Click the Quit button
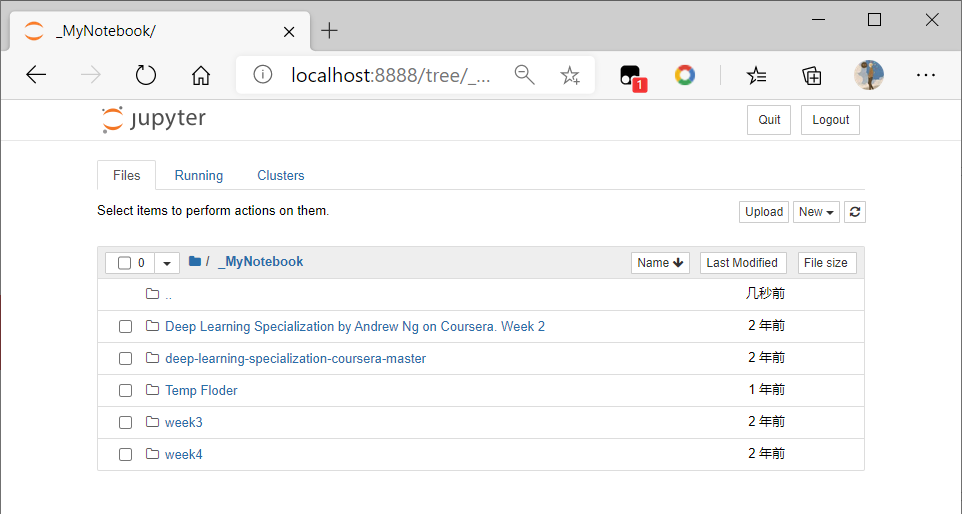This screenshot has width=962, height=514. pos(769,120)
